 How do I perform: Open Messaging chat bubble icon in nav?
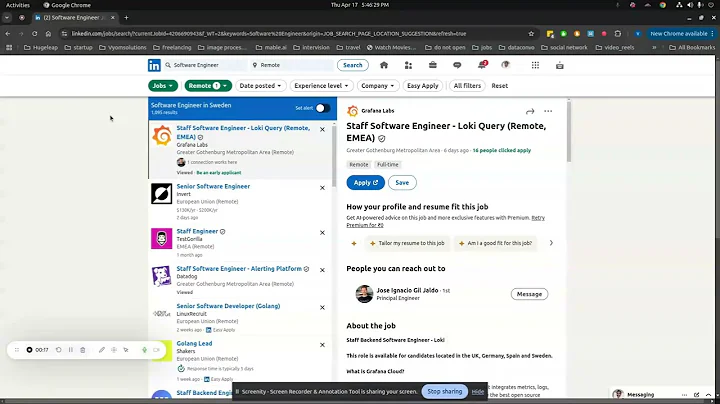(457, 65)
